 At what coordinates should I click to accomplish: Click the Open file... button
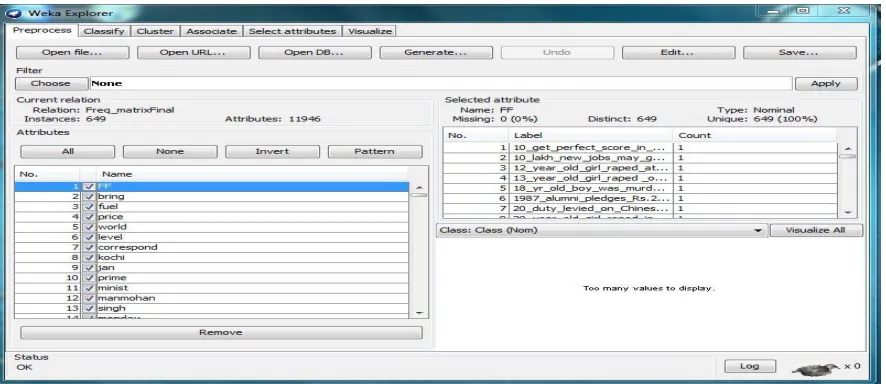click(72, 53)
